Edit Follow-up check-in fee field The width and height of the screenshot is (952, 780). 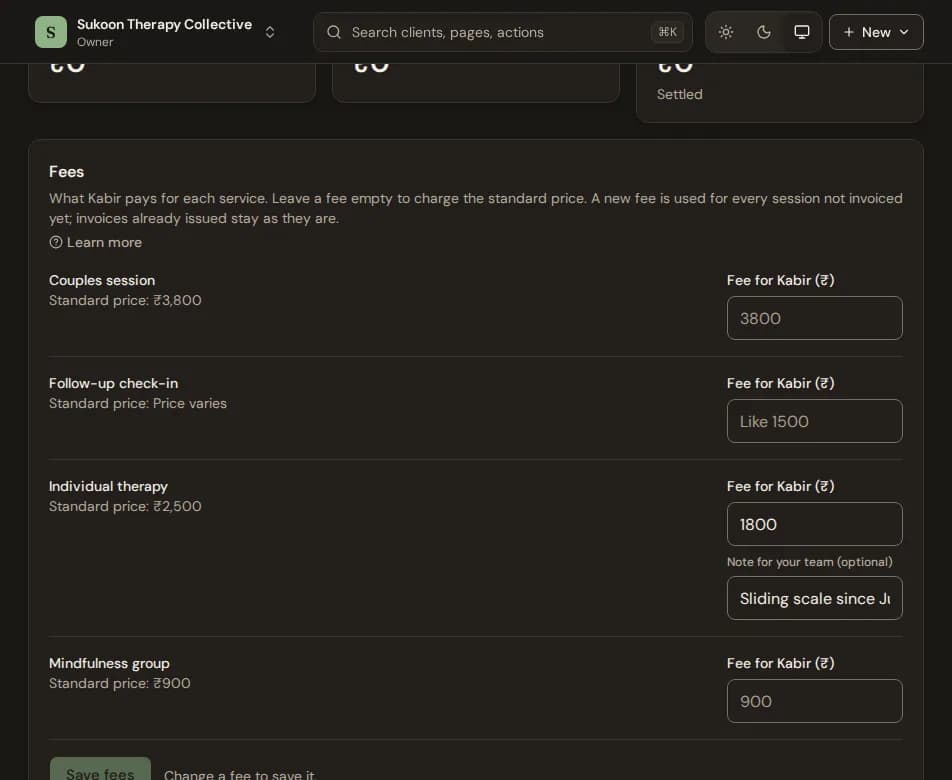[814, 421]
